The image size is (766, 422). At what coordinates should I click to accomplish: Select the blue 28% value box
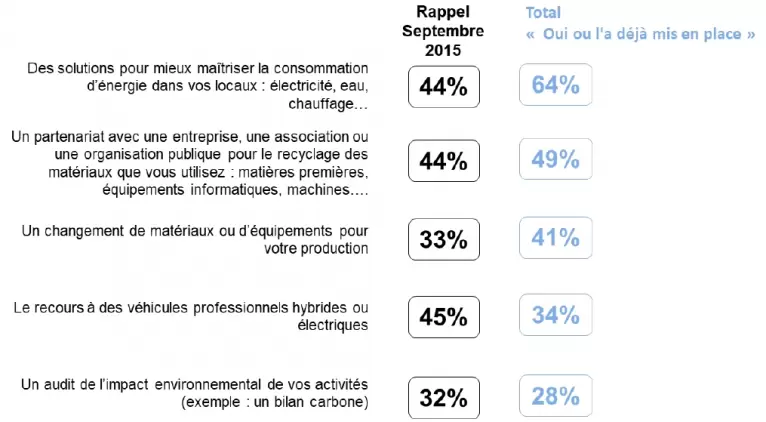coord(556,396)
